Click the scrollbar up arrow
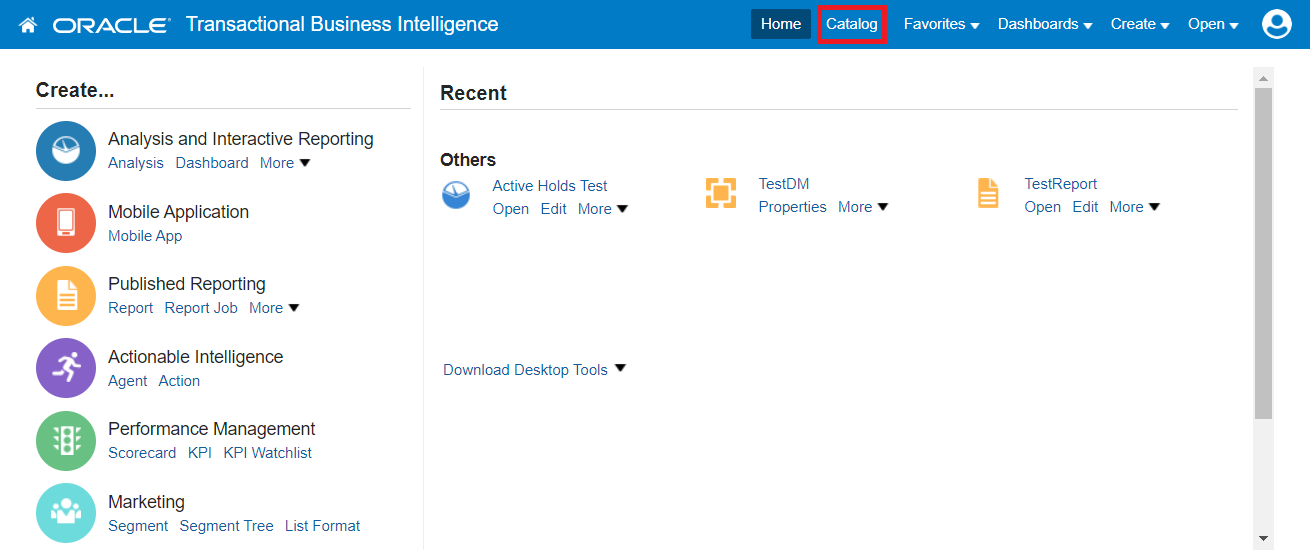1310x555 pixels. 1263,78
